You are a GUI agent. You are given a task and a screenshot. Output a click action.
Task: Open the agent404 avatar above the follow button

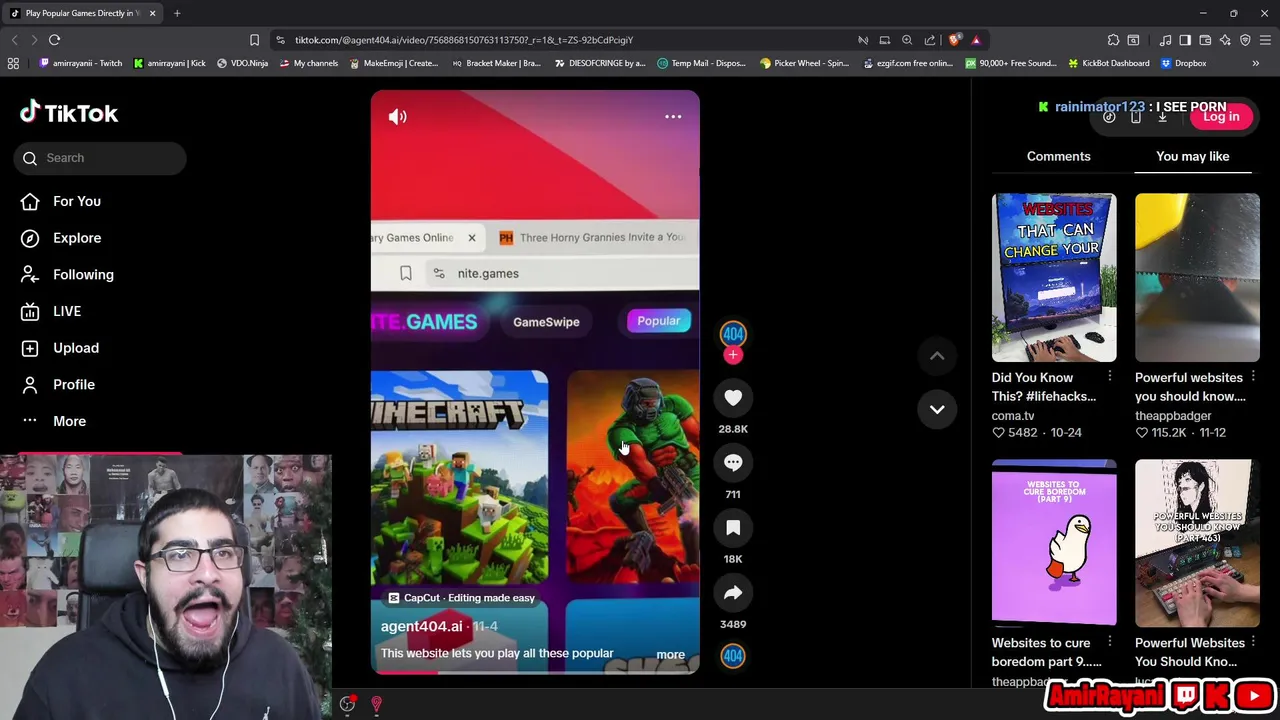(733, 334)
